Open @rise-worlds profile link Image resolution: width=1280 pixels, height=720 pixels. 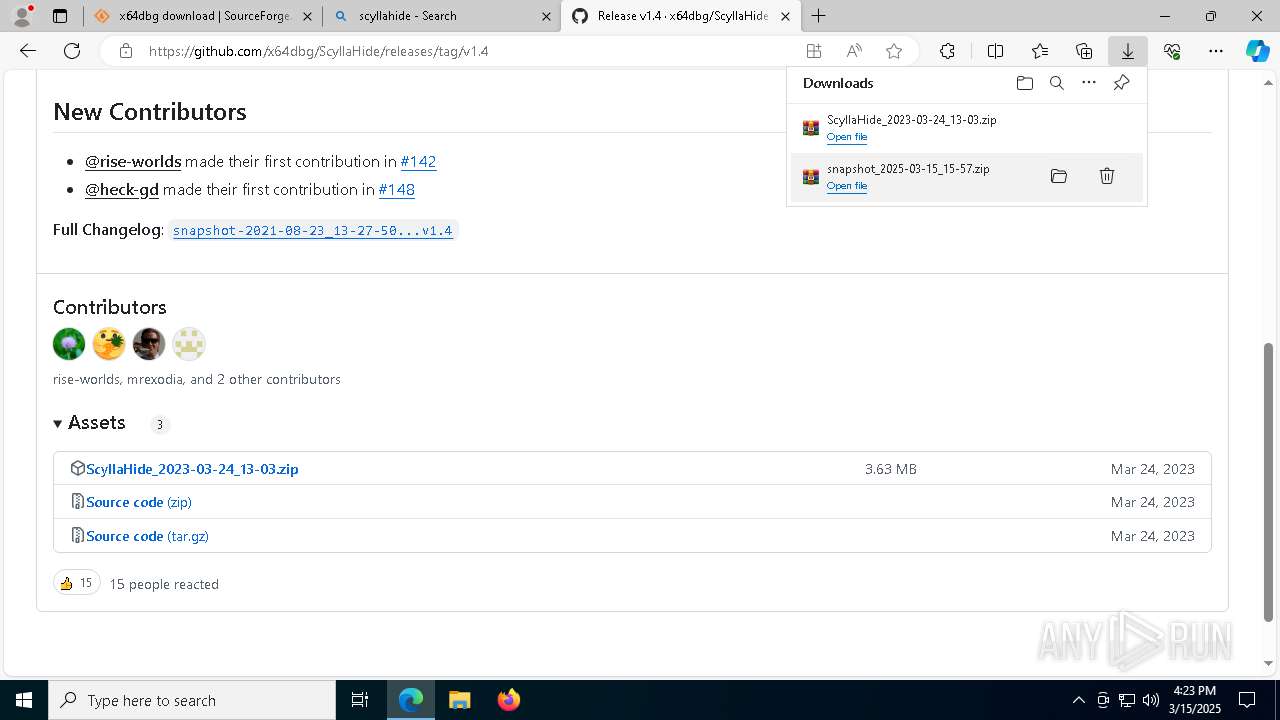coord(133,161)
